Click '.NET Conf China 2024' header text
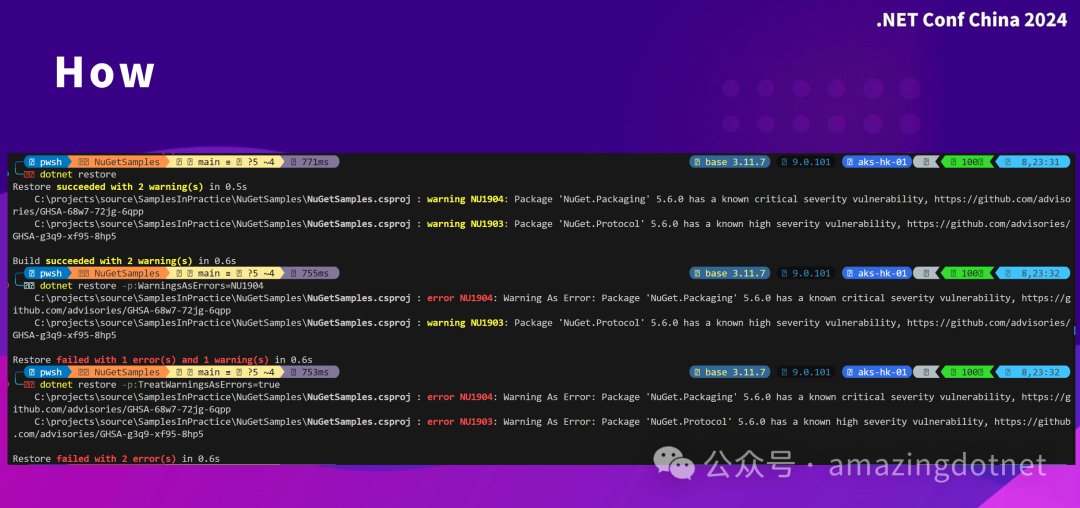 (x=971, y=21)
